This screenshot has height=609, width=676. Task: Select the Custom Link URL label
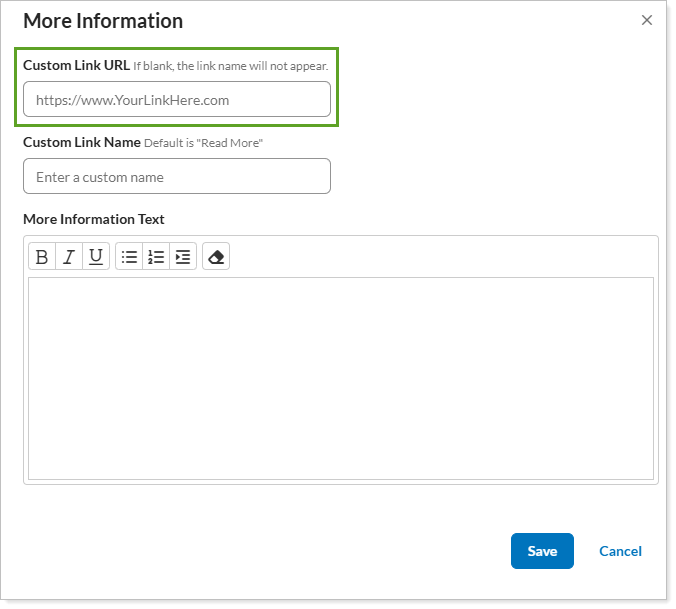coord(76,66)
